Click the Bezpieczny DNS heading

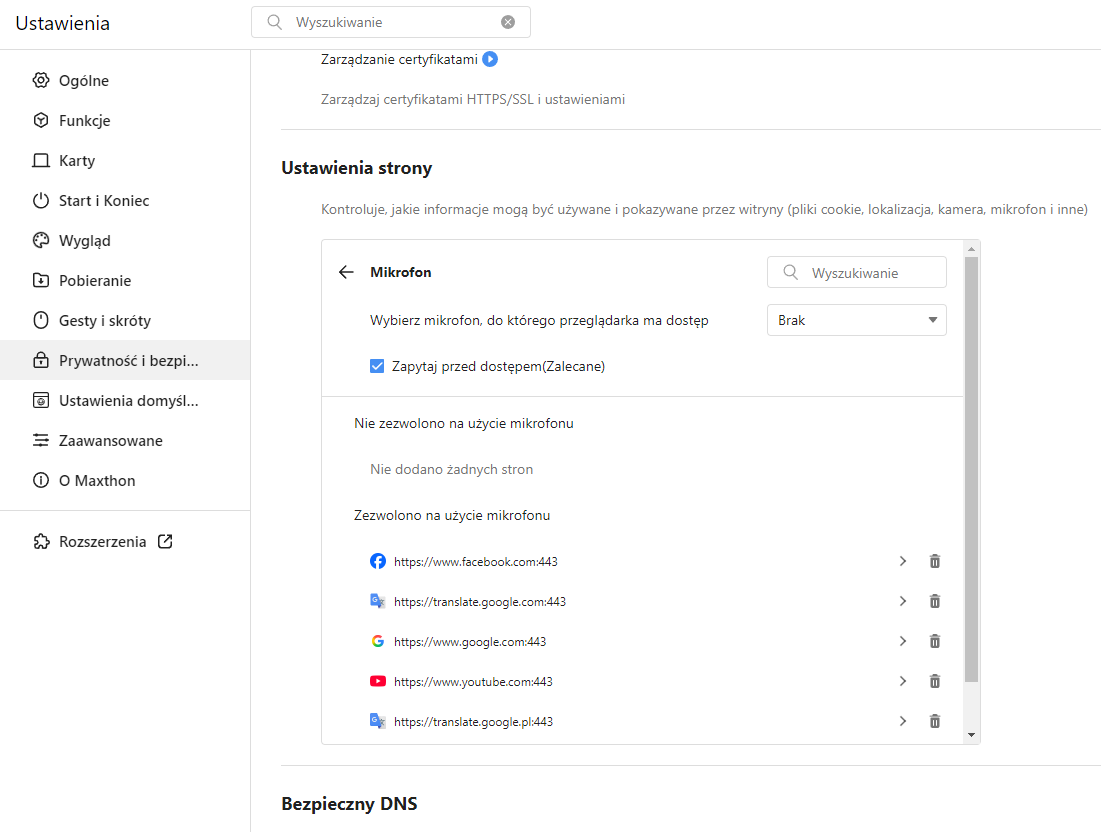click(x=349, y=803)
